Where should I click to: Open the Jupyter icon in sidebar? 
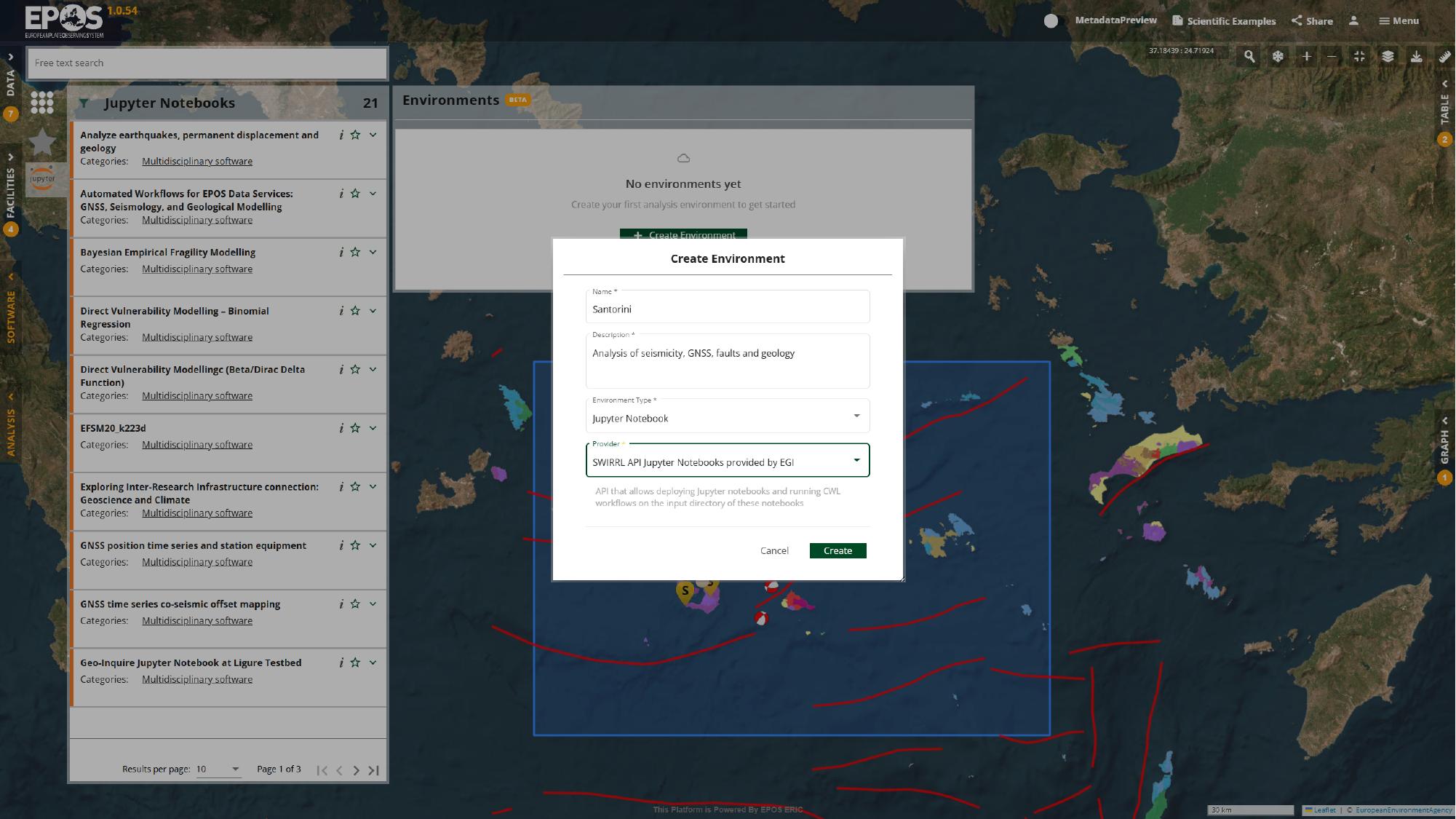(x=43, y=178)
